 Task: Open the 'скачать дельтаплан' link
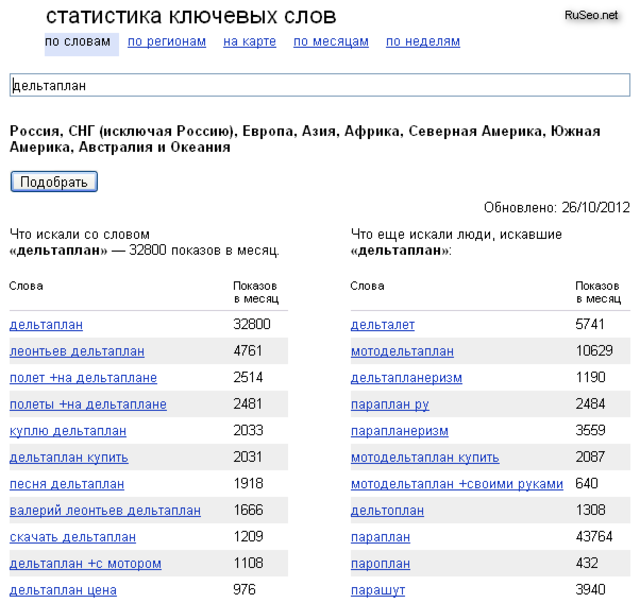point(73,537)
